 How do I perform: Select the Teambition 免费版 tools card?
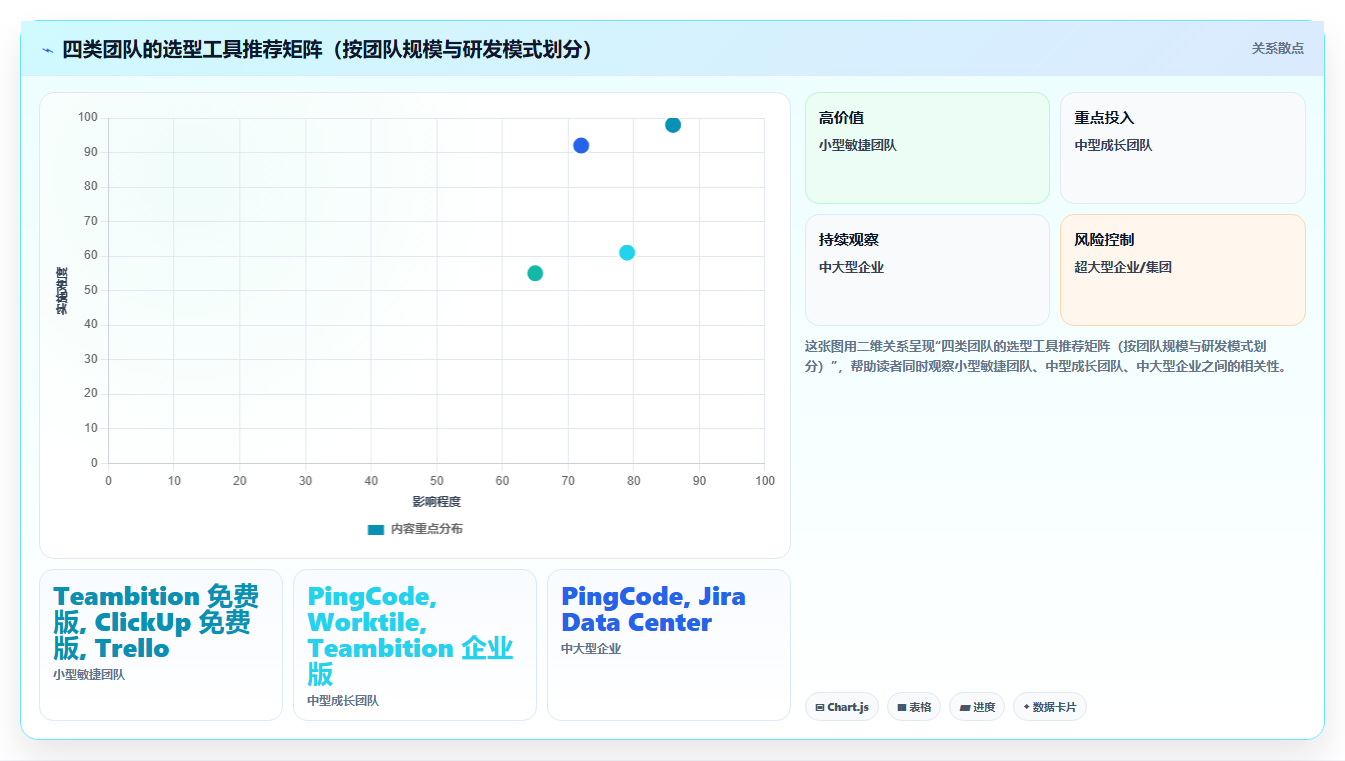(161, 645)
